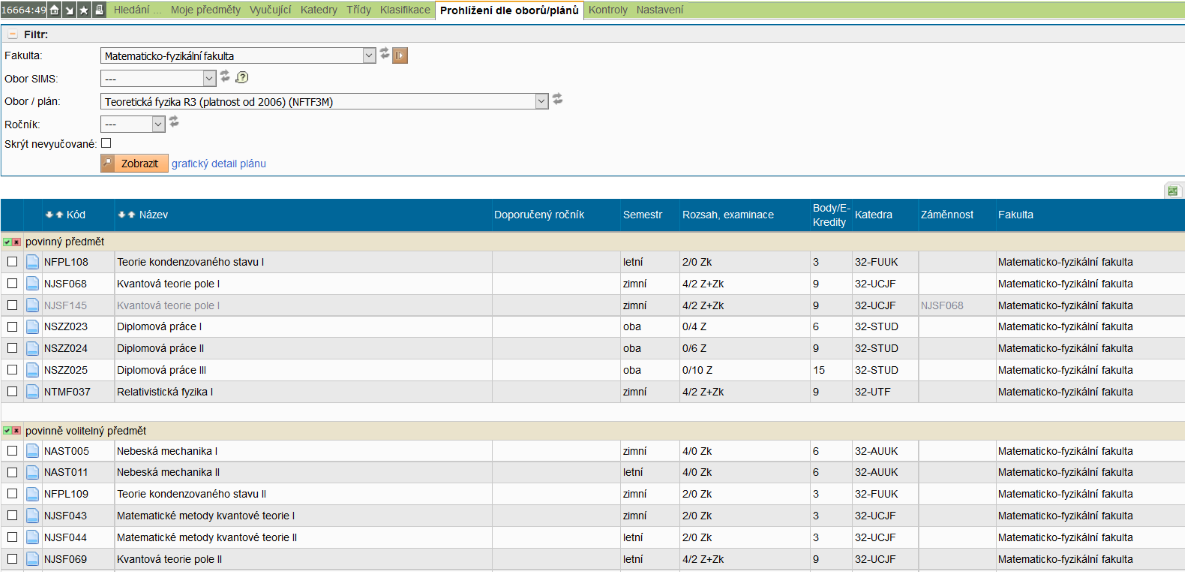Switch to Moje předměty tab

[207, 10]
